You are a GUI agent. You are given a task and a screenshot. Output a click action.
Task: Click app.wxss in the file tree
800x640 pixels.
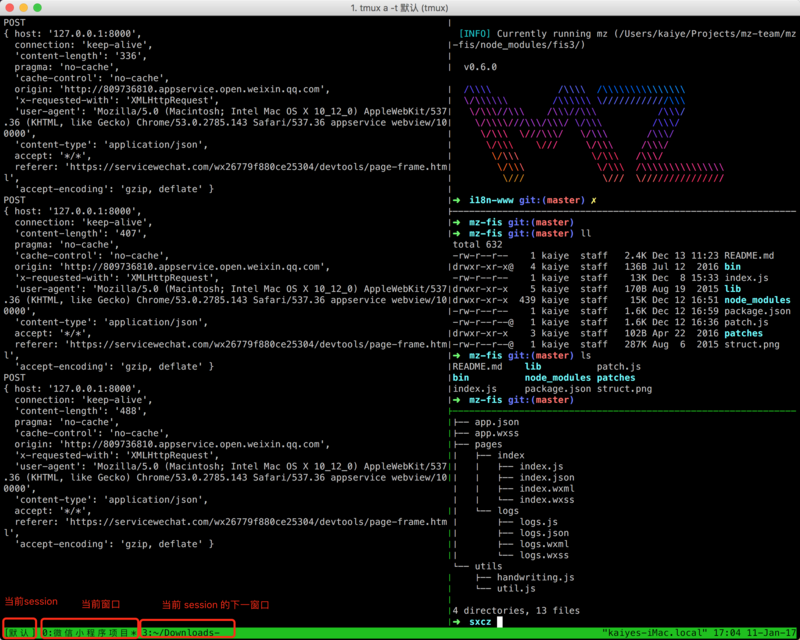pyautogui.click(x=496, y=433)
